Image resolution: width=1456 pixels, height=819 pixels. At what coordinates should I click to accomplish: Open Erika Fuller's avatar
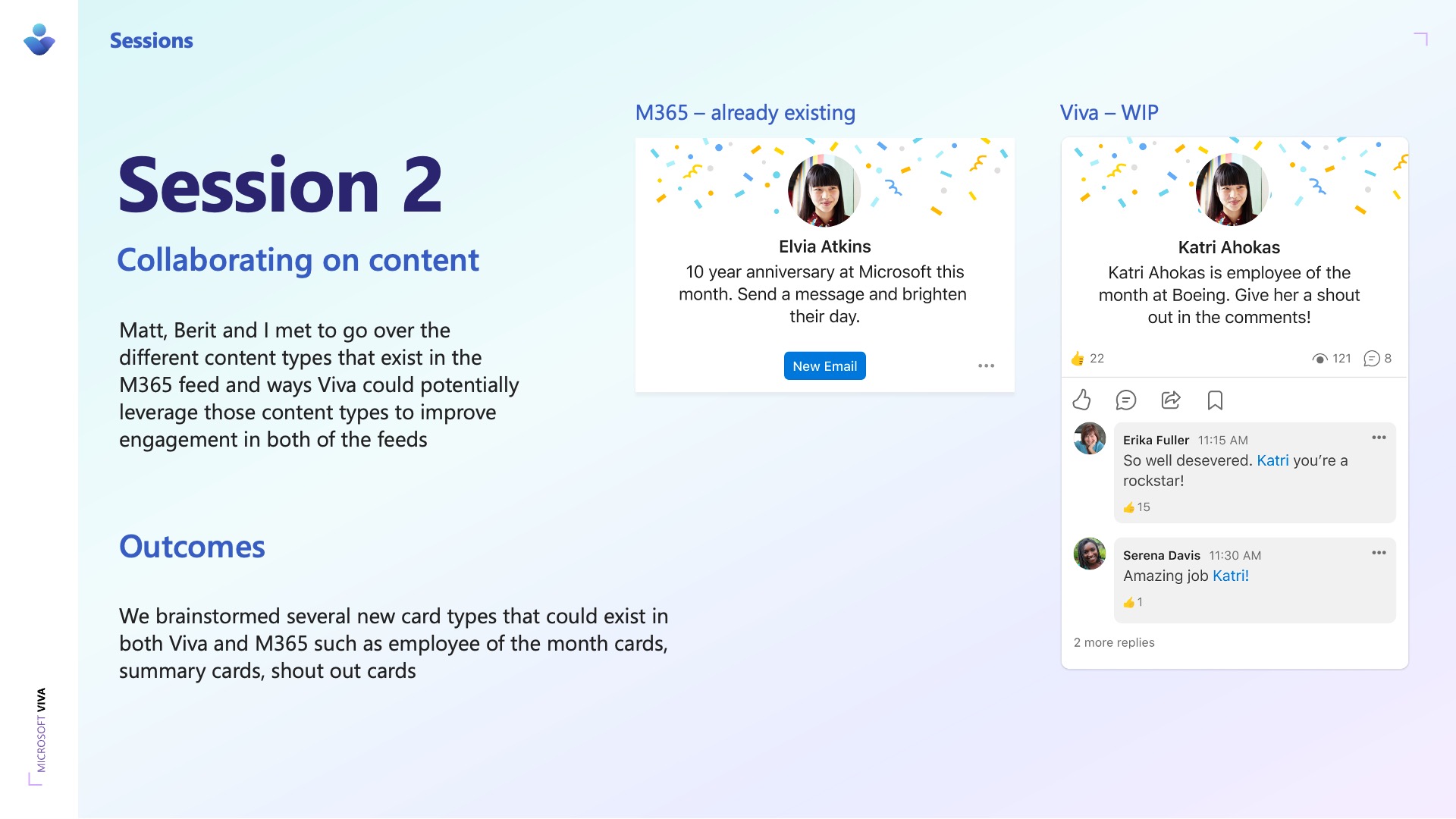pos(1090,438)
